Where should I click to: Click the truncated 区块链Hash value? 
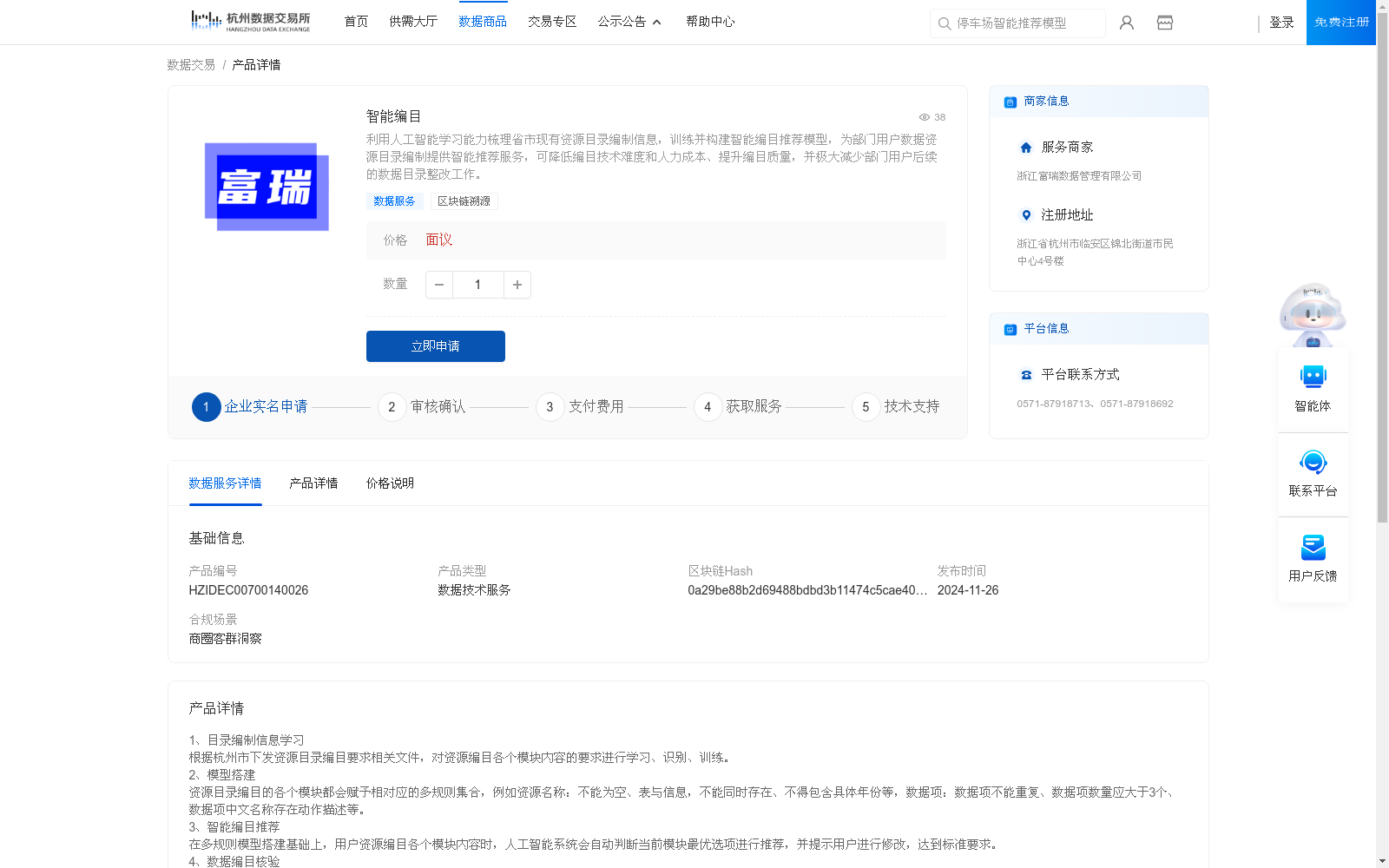[x=807, y=590]
